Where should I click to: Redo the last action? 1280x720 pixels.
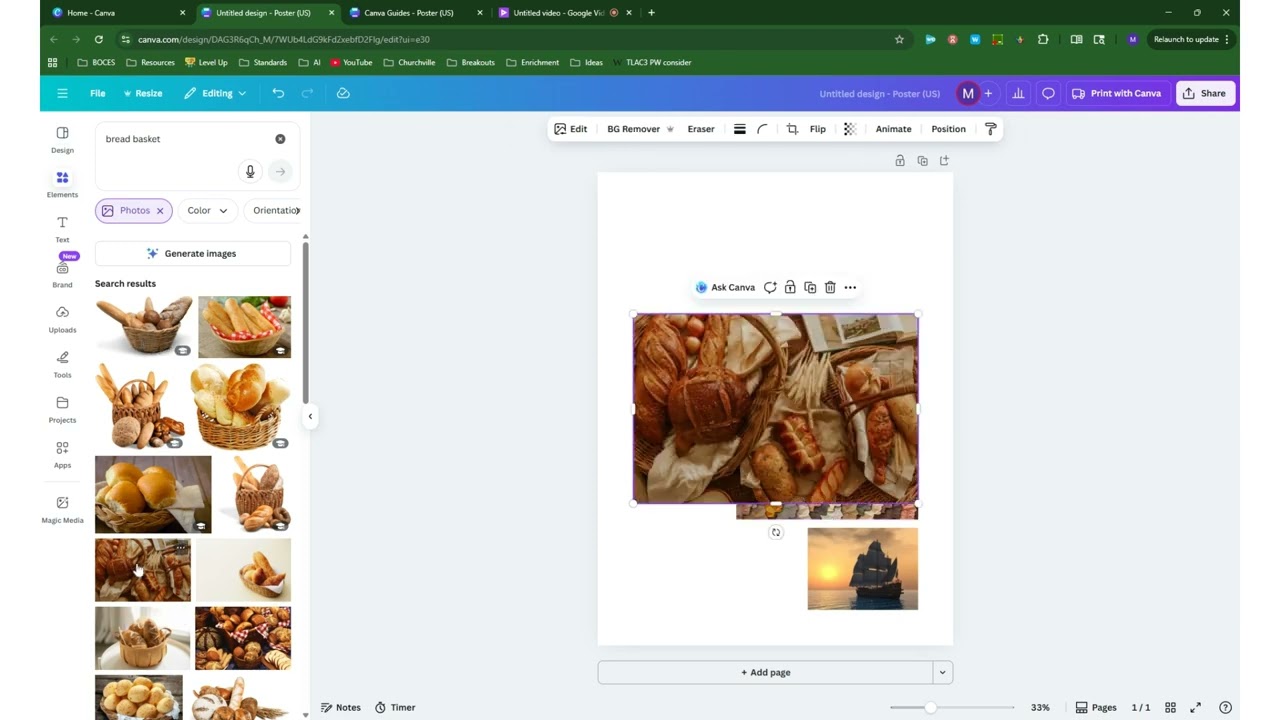[307, 93]
